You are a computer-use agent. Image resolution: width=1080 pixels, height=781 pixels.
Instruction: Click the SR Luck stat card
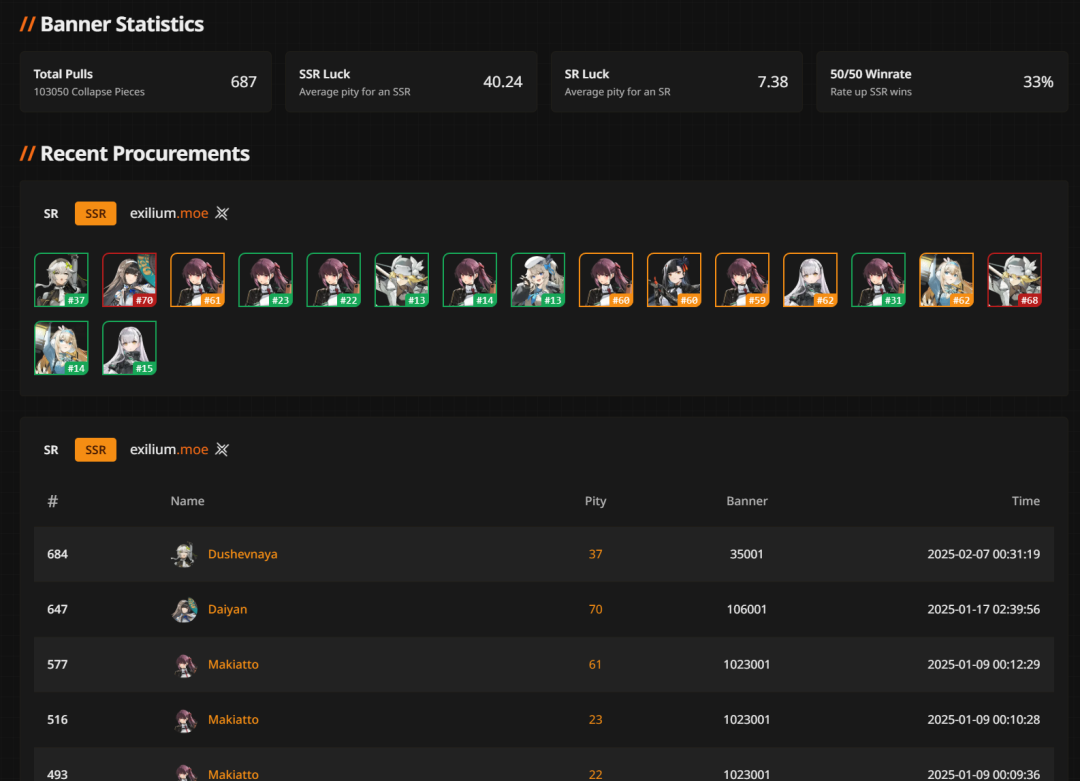(x=676, y=82)
